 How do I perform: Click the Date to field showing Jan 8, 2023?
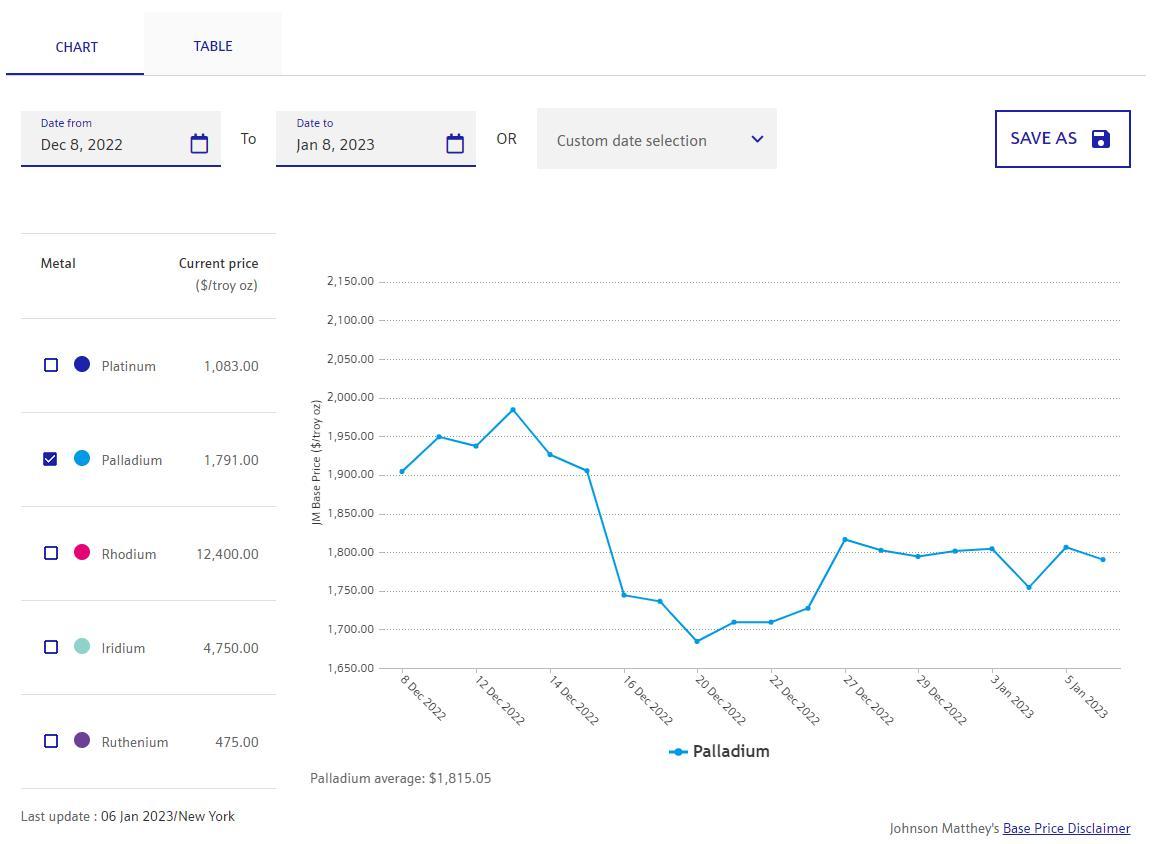pos(360,144)
